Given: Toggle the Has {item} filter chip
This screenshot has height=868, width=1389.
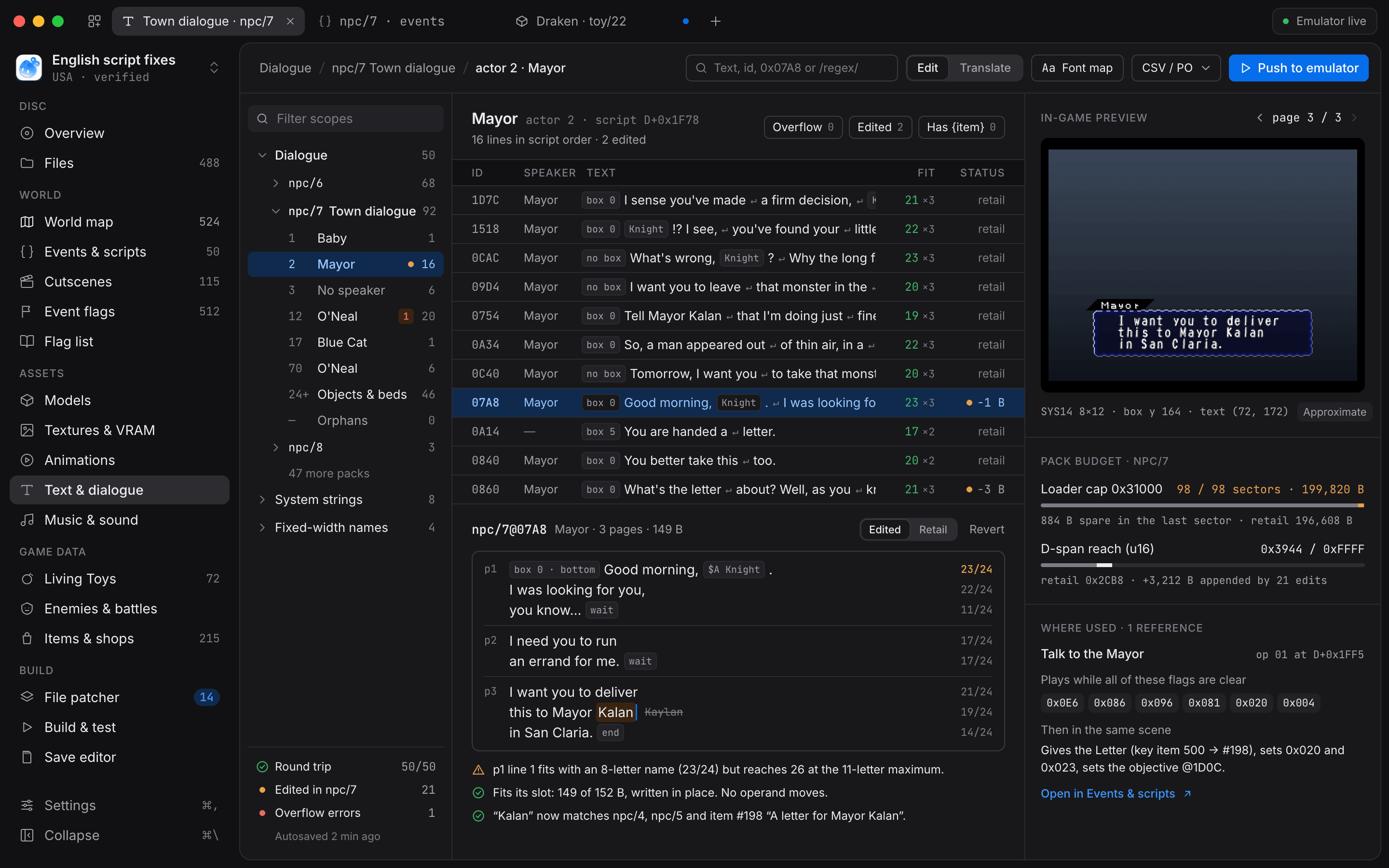Looking at the screenshot, I should pyautogui.click(x=961, y=127).
